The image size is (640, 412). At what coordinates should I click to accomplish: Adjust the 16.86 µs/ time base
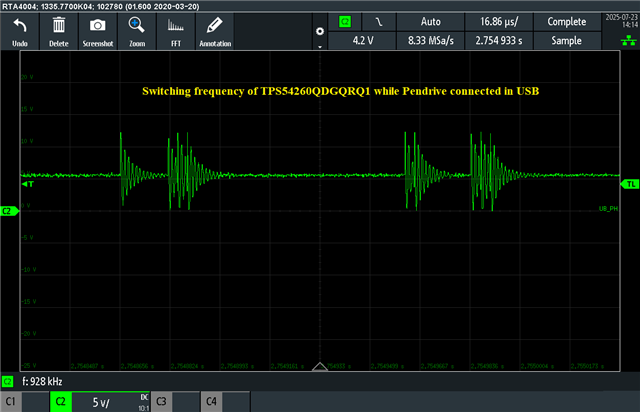click(x=499, y=22)
